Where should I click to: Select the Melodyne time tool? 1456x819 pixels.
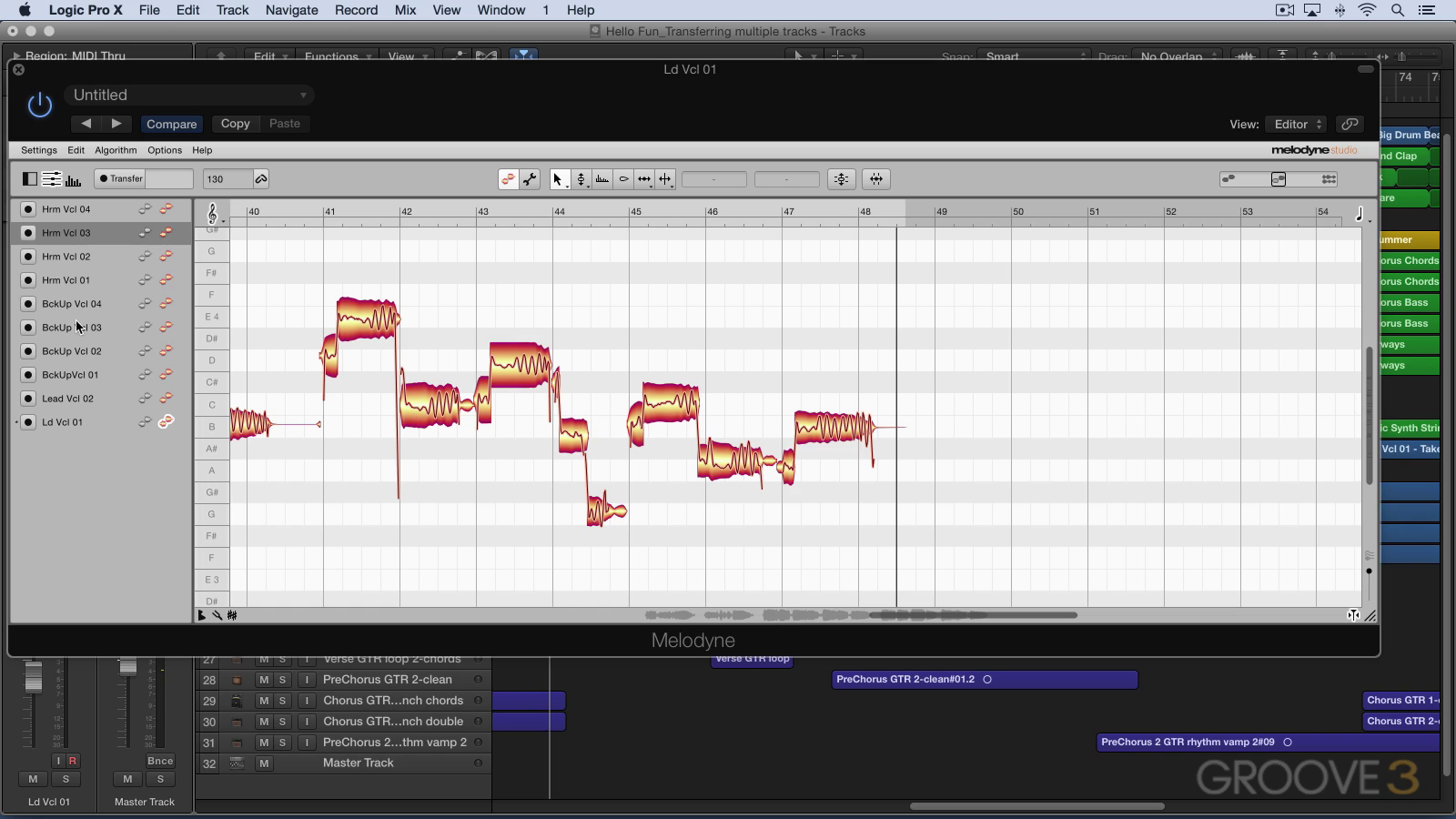644,179
